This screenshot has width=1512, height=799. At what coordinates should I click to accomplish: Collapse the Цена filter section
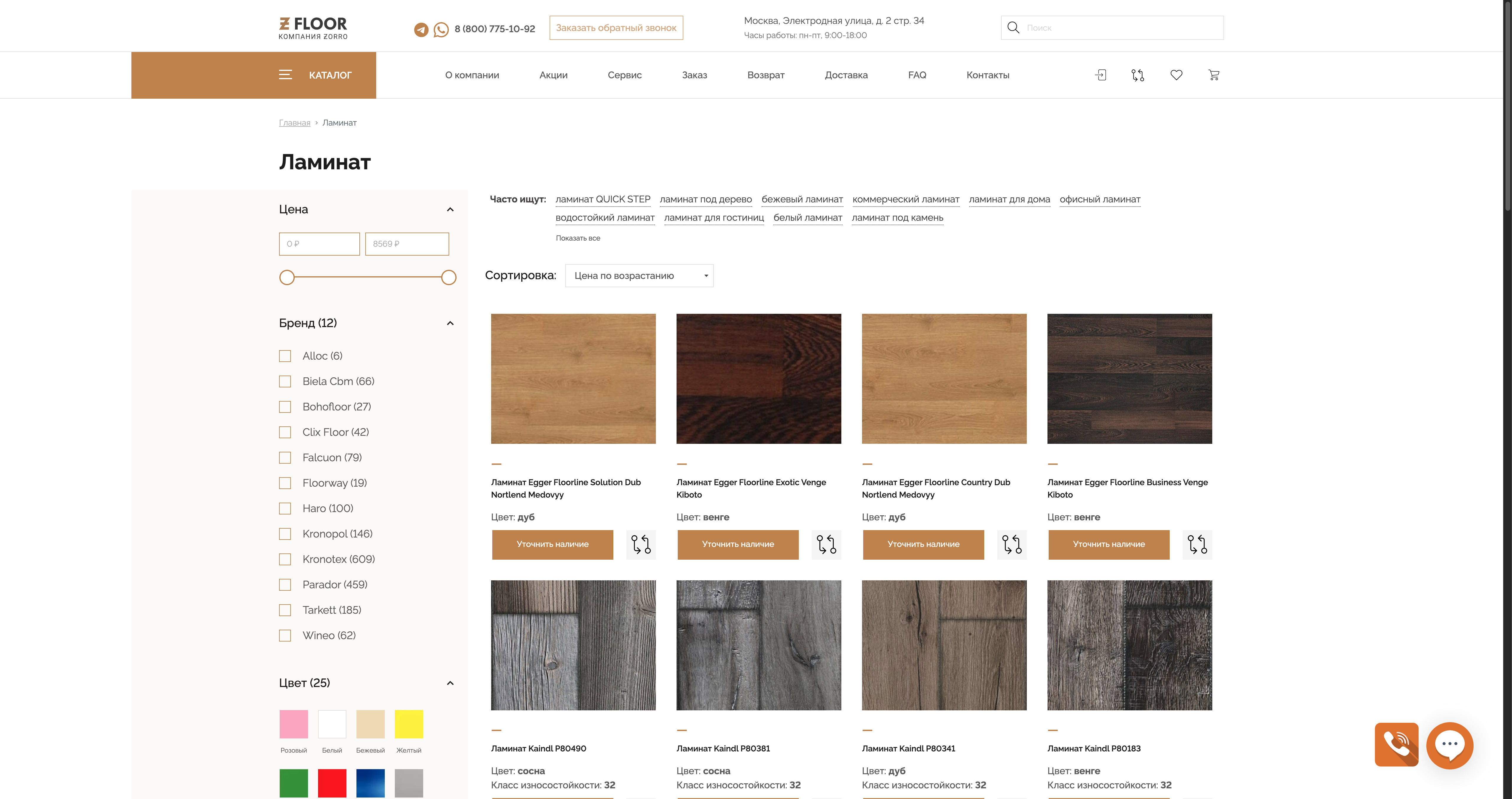tap(450, 210)
